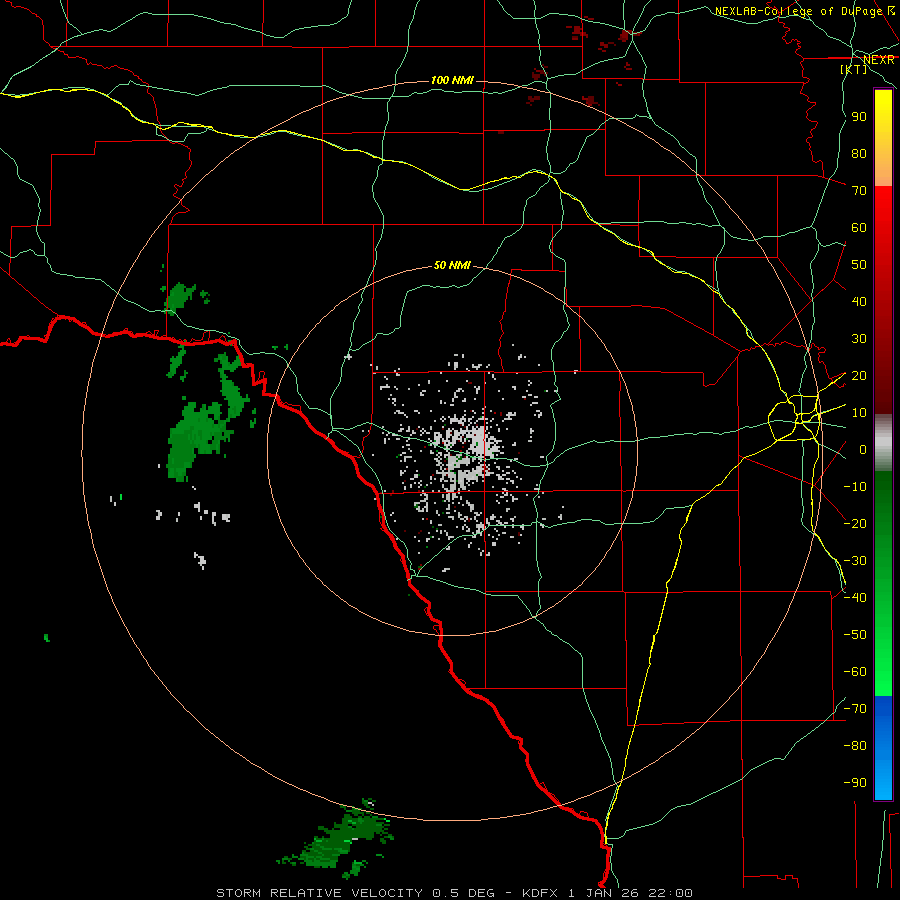Click the 50 NMI range ring label
The width and height of the screenshot is (900, 900).
[452, 265]
